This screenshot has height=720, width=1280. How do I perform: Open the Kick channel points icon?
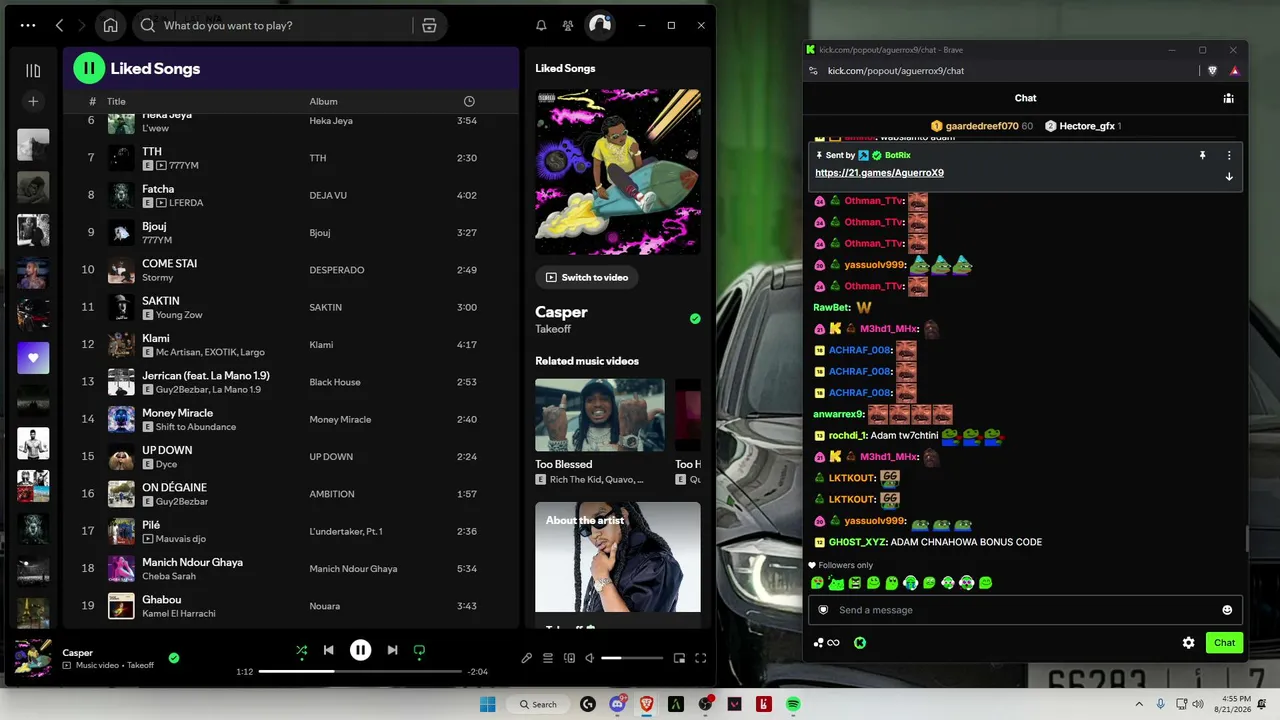click(859, 643)
